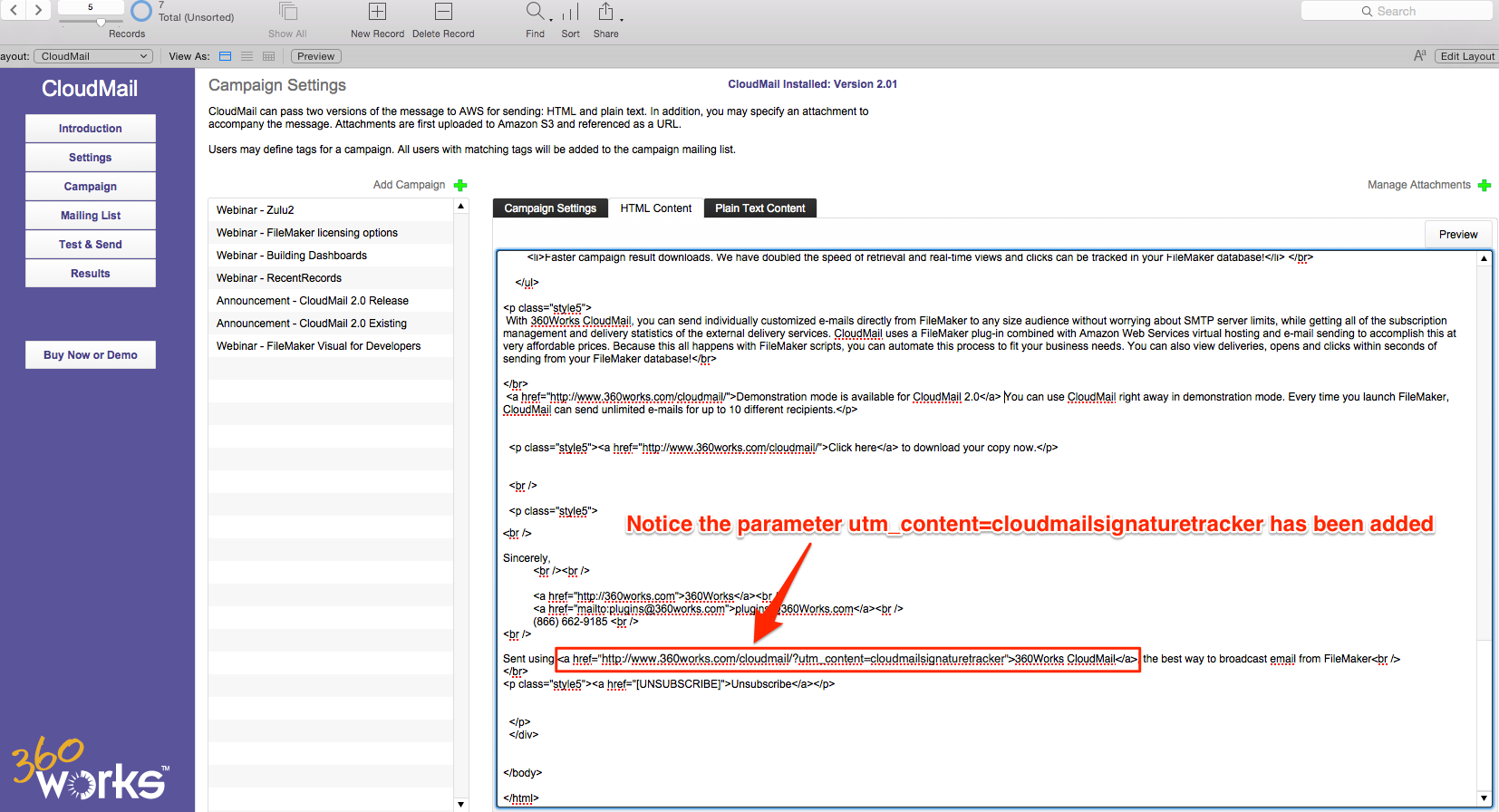Viewport: 1499px width, 812px height.
Task: Click the [UNSUBSCRIBE] line in HTML editor
Action: (x=669, y=684)
